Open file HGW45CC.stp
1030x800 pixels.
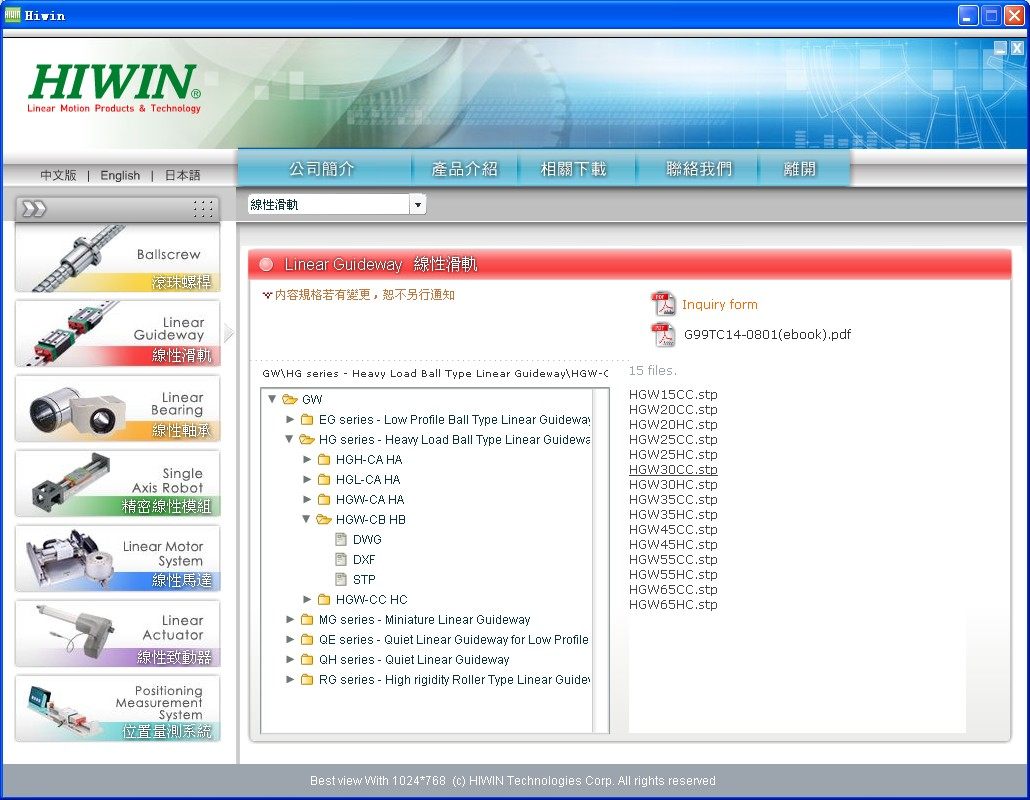673,529
